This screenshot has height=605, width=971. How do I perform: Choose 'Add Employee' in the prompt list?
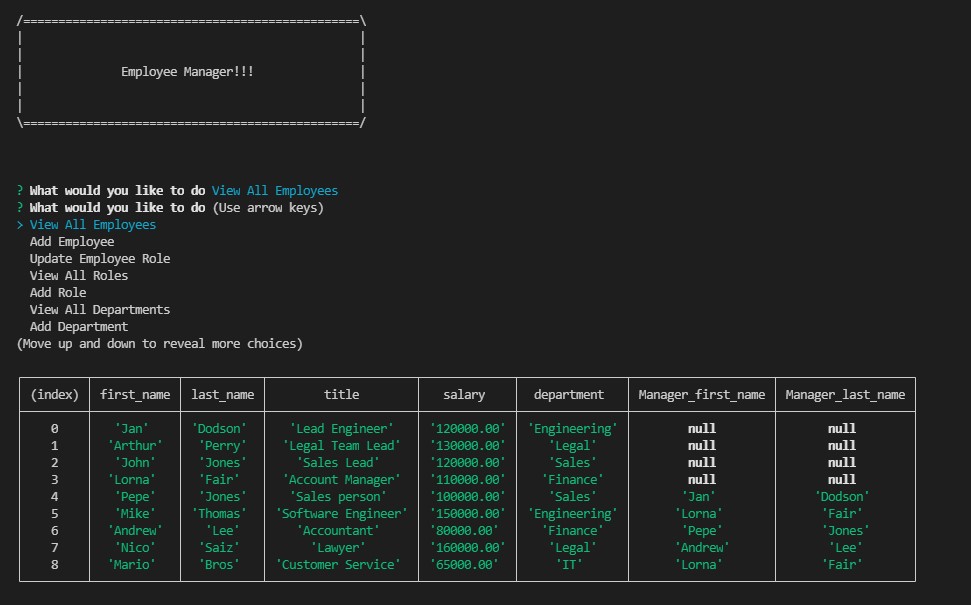[x=72, y=242]
